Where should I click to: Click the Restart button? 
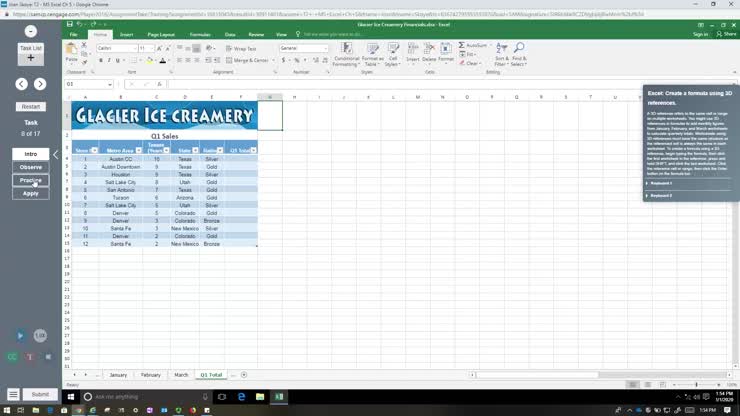(x=31, y=107)
